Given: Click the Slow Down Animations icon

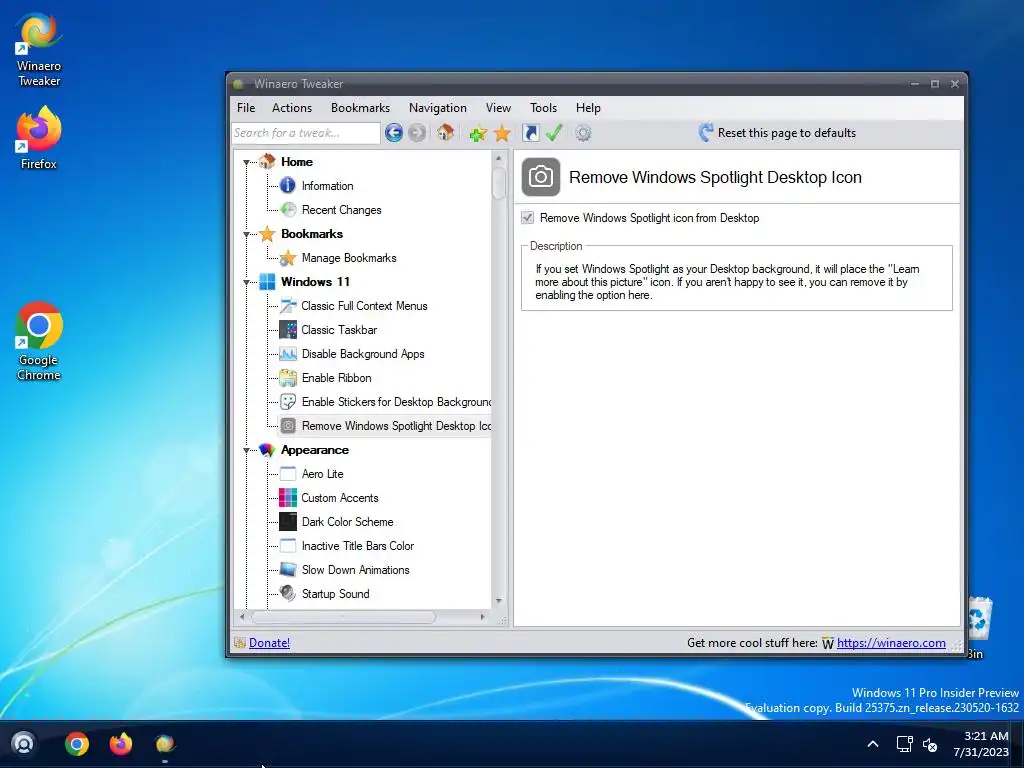Looking at the screenshot, I should click(x=288, y=569).
